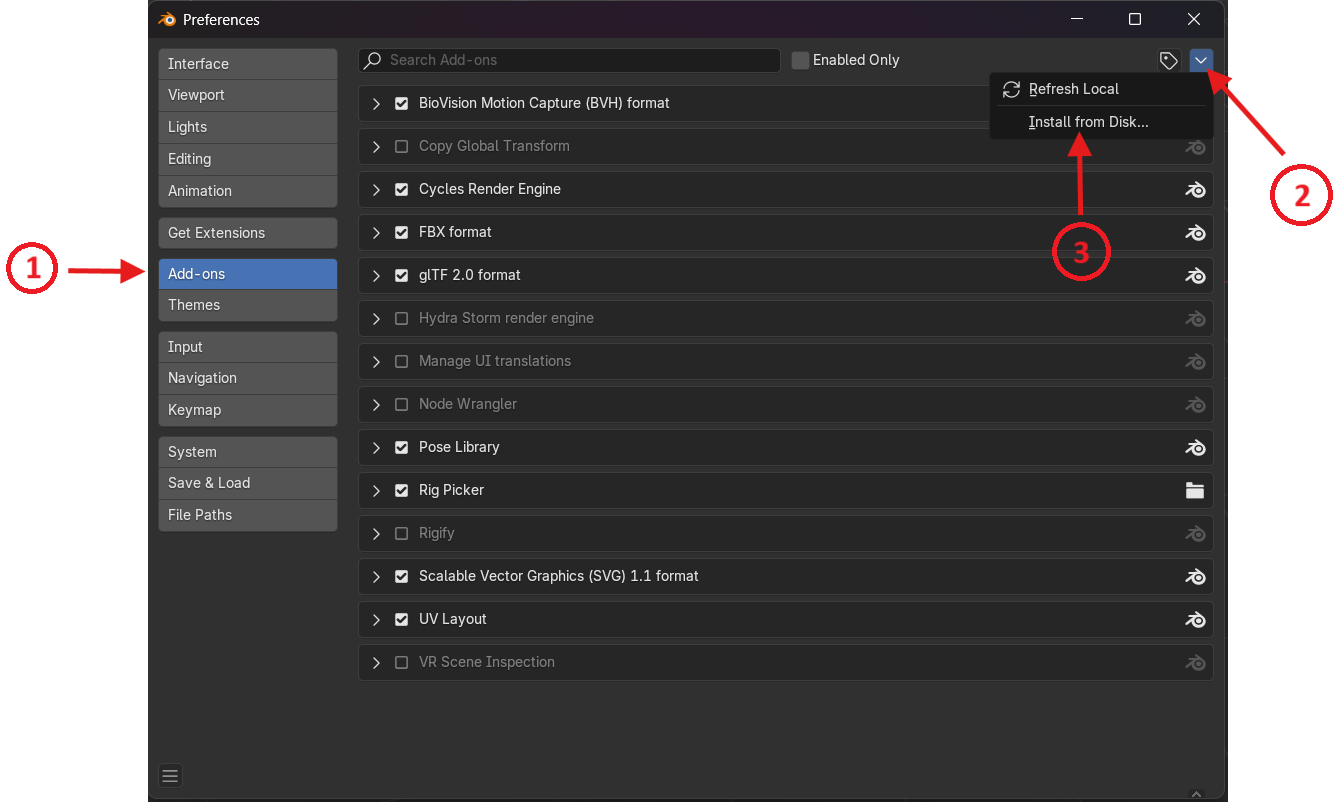The width and height of the screenshot is (1337, 802).
Task: Click the Search Add-ons field
Action: coord(580,60)
